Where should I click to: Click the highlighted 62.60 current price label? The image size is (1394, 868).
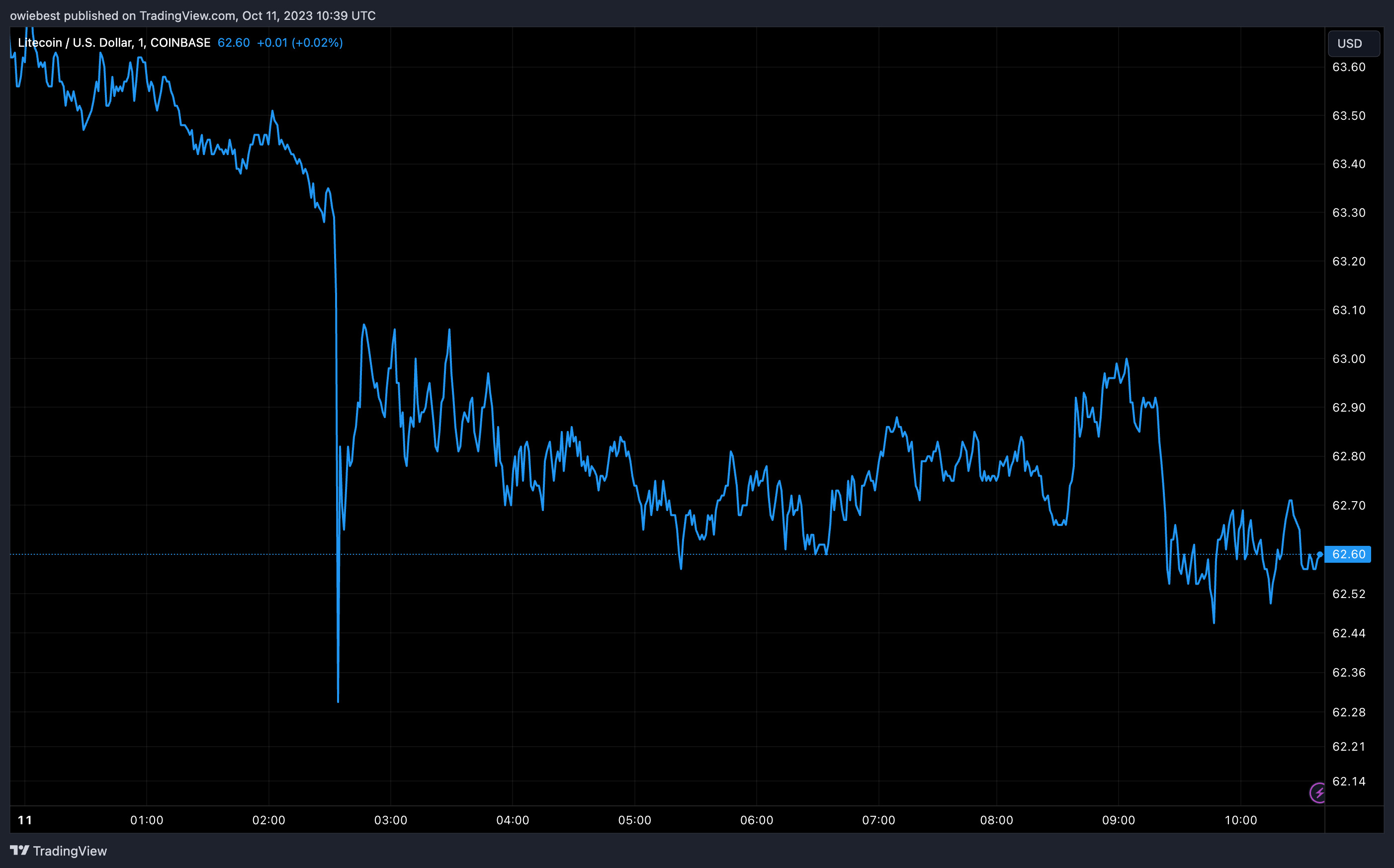click(1348, 554)
